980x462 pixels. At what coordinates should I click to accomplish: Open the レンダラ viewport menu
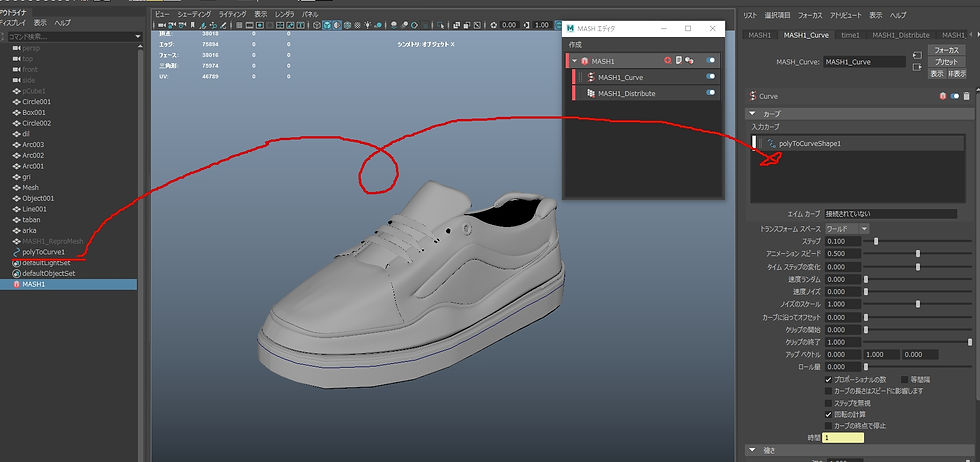coord(284,14)
